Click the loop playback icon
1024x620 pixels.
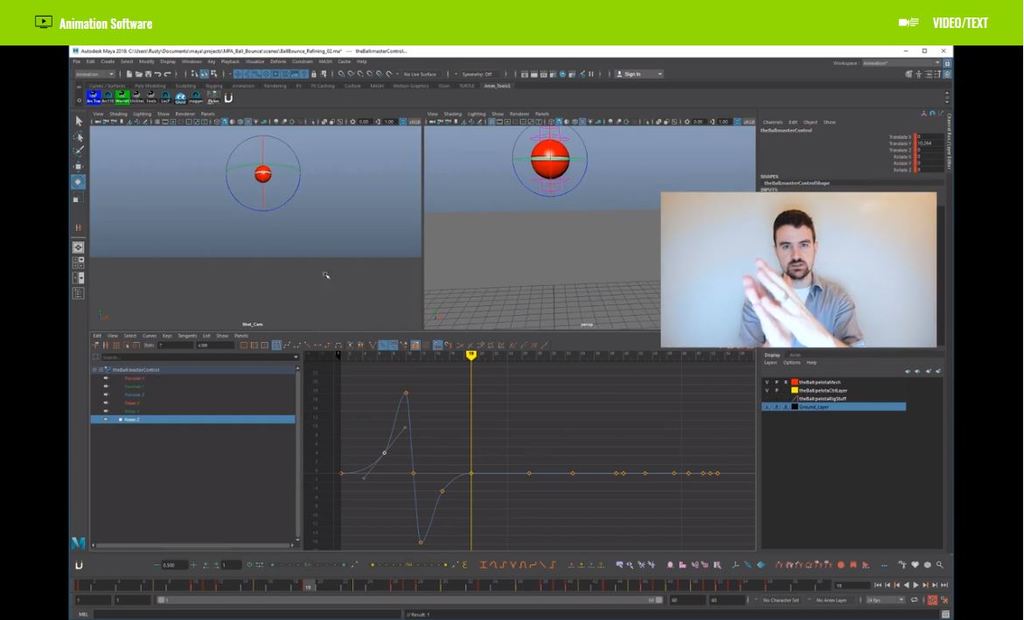(x=913, y=600)
